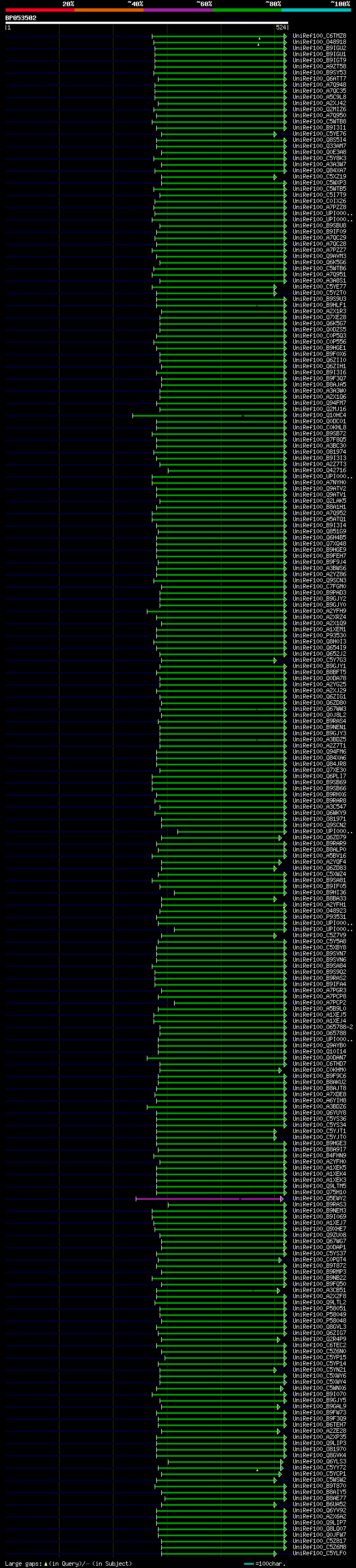Click the BP053502 query name
The height and width of the screenshot is (1568, 356).
[x=21, y=18]
